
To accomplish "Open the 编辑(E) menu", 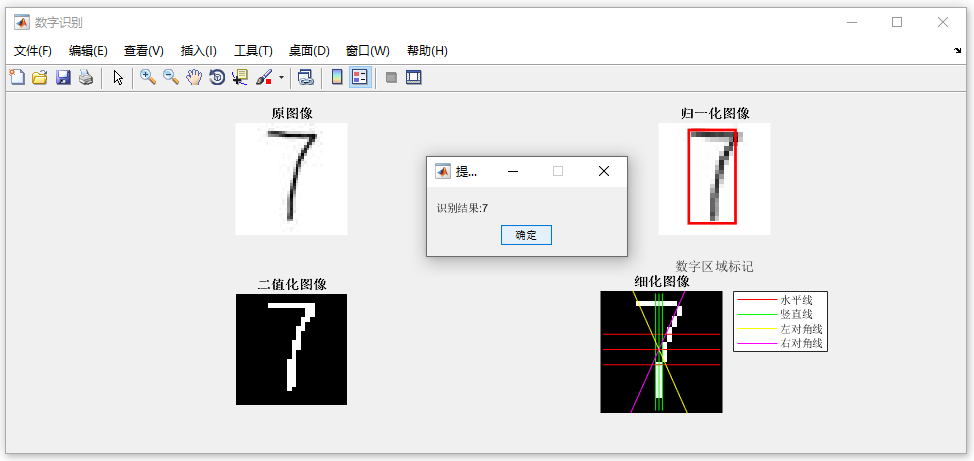I will pos(88,51).
